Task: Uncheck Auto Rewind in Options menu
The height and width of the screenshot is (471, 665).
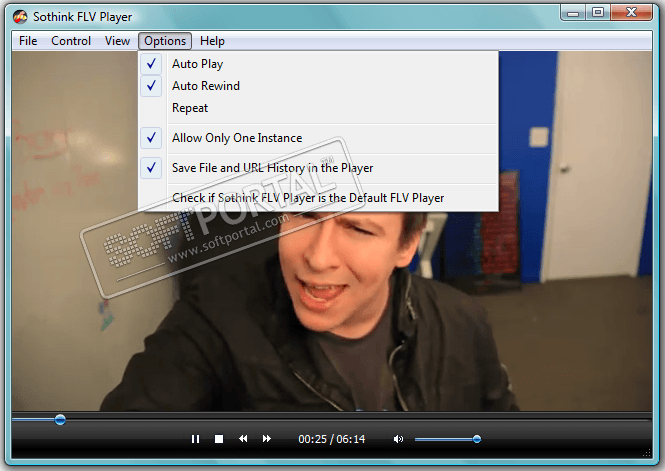Action: [318, 86]
